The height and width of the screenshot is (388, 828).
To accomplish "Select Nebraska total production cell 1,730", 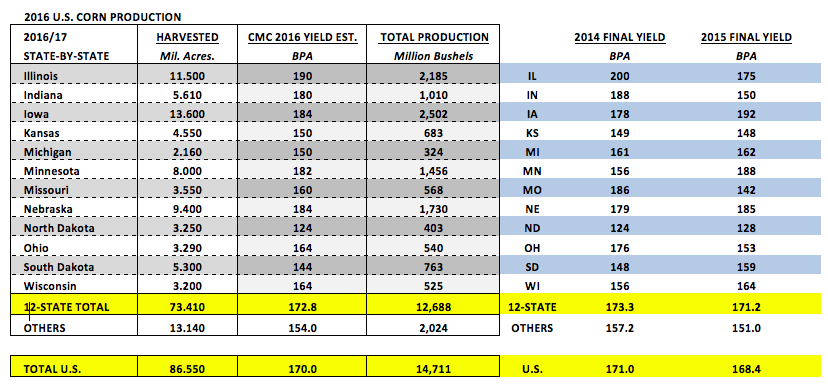I will (x=433, y=210).
